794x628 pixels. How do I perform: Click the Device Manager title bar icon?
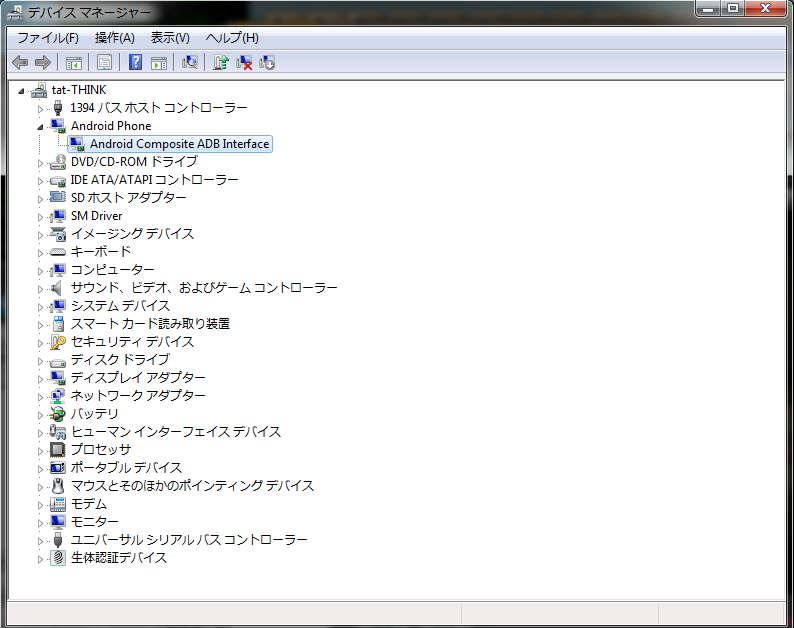coord(15,13)
